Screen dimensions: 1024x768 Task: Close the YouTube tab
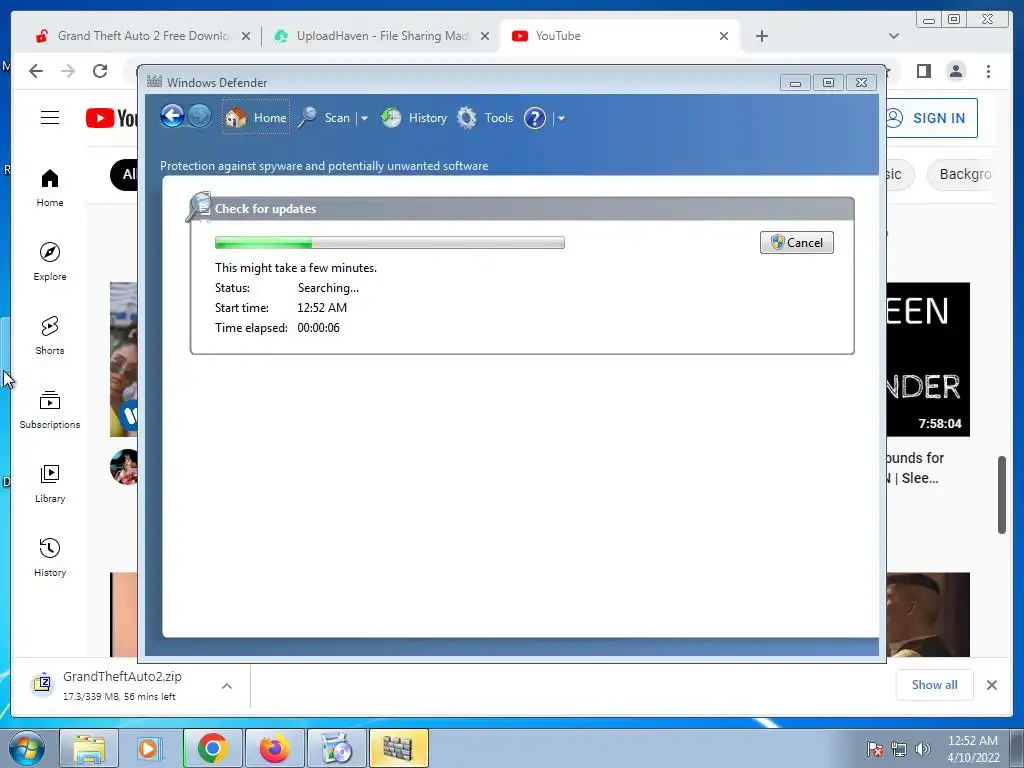[x=724, y=37]
